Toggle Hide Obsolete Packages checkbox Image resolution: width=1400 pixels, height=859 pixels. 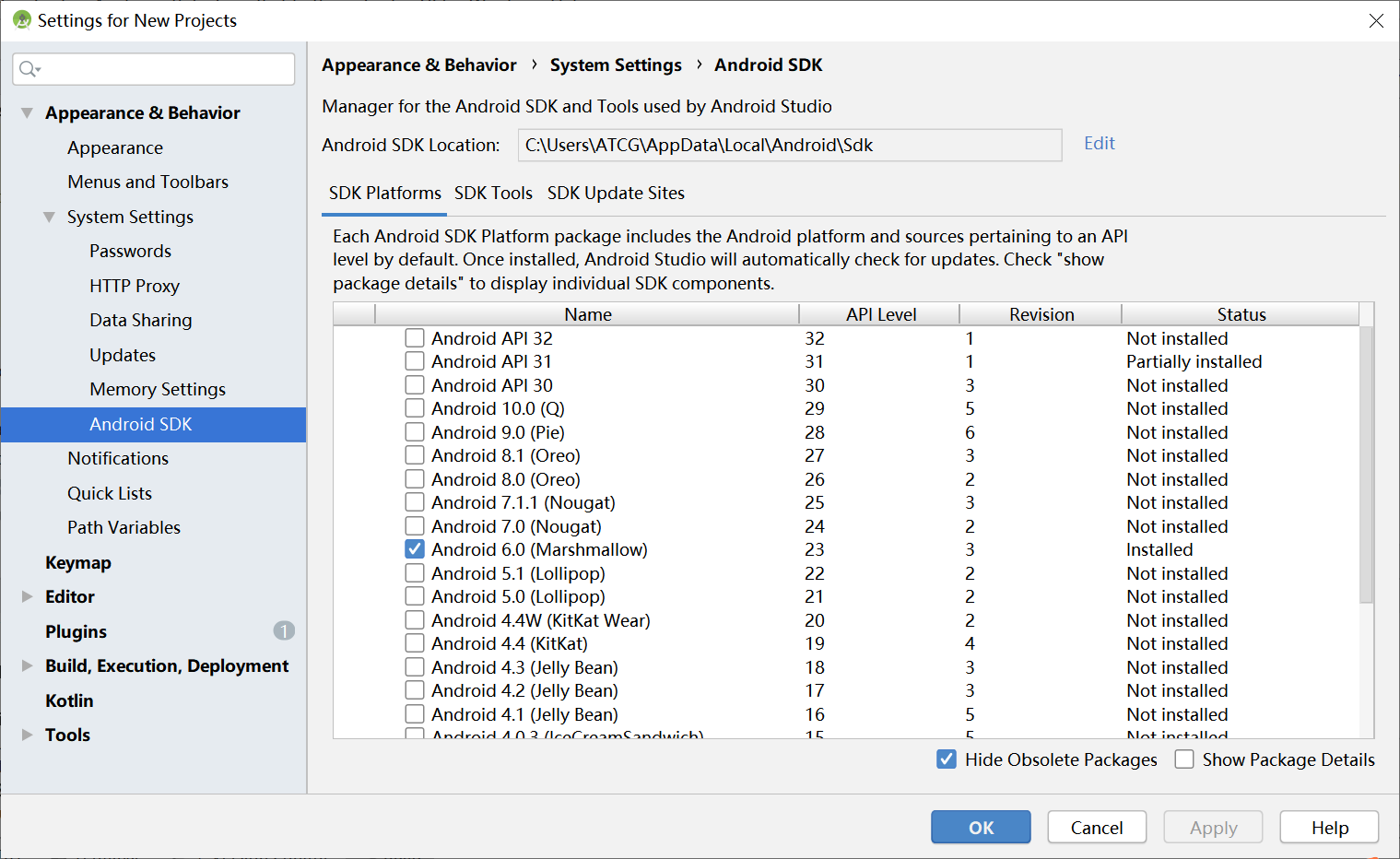coord(947,759)
